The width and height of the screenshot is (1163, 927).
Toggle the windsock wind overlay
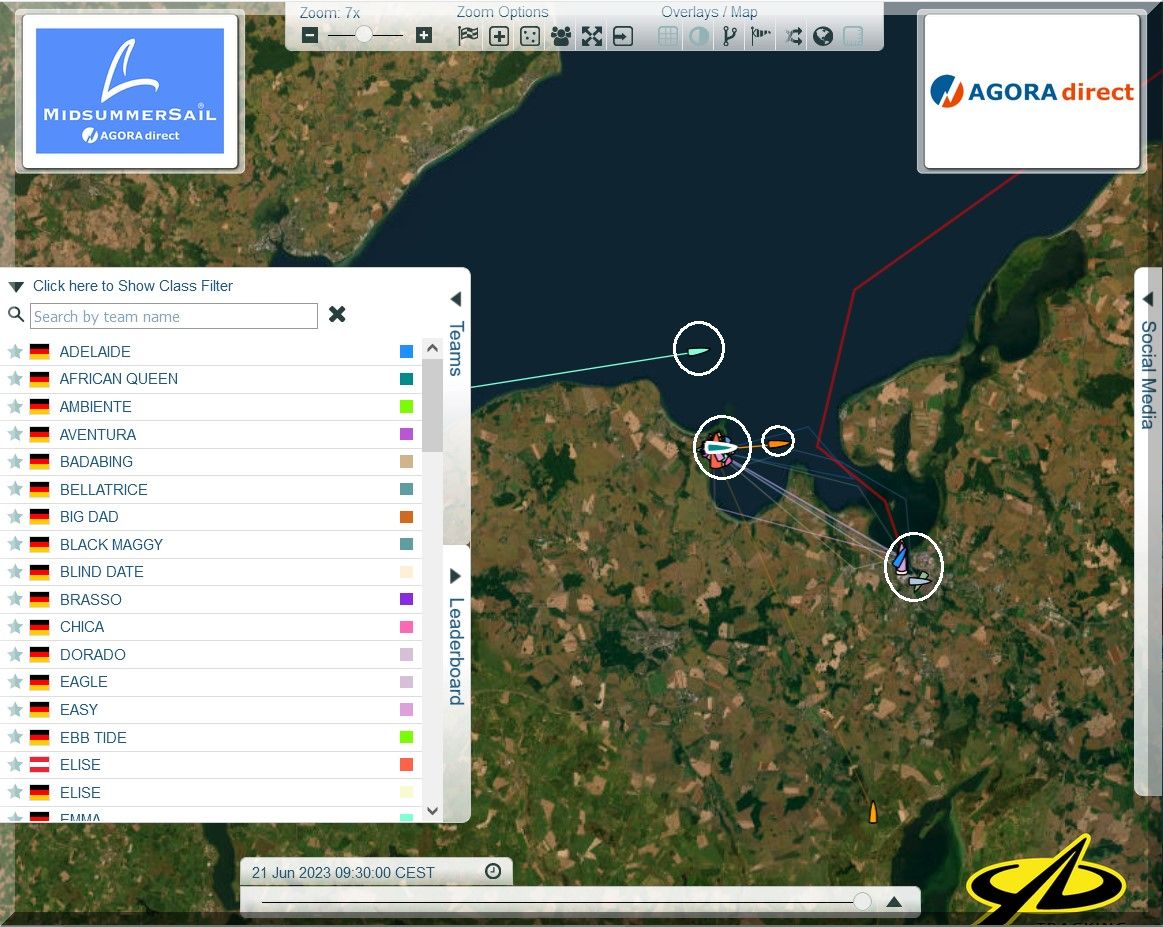pos(762,37)
